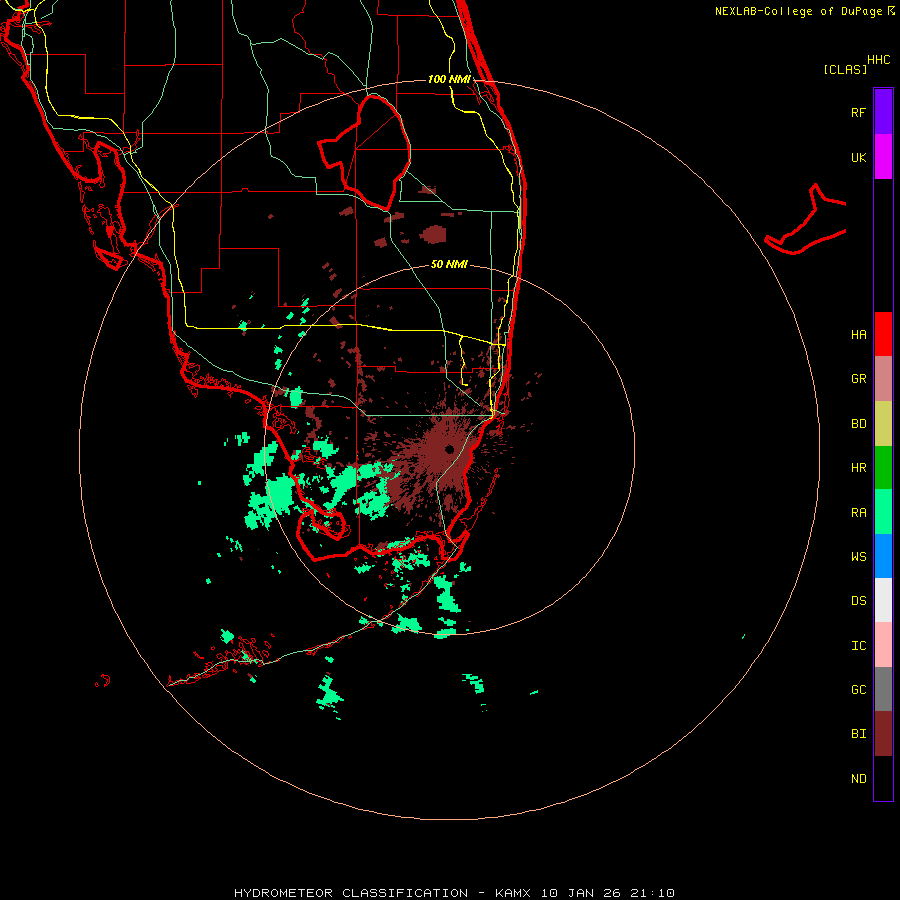Viewport: 900px width, 900px height.
Task: Click the HA legend label
Action: 858,335
